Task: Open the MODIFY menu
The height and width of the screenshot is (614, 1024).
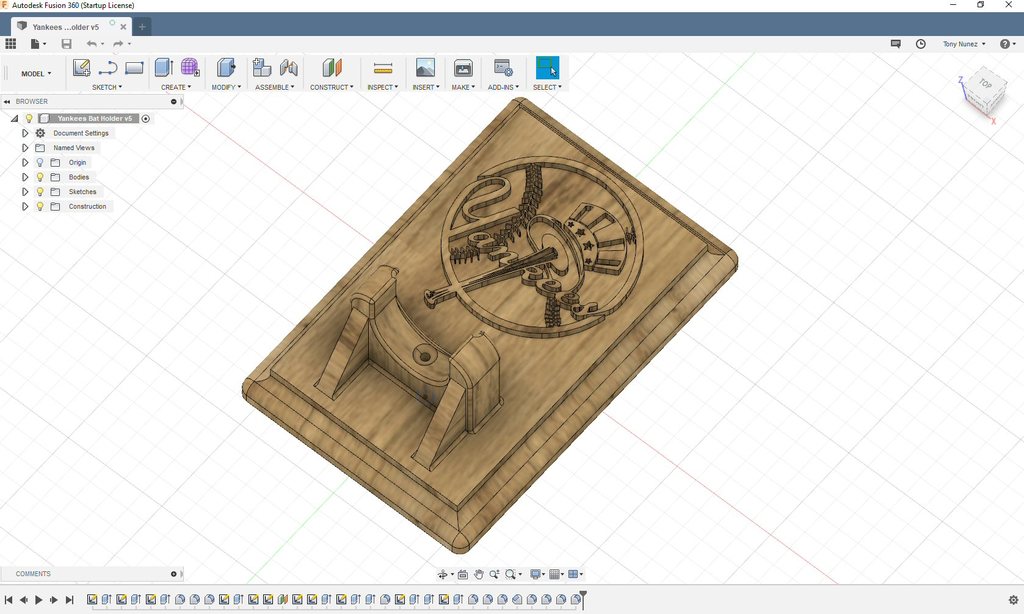Action: (226, 87)
